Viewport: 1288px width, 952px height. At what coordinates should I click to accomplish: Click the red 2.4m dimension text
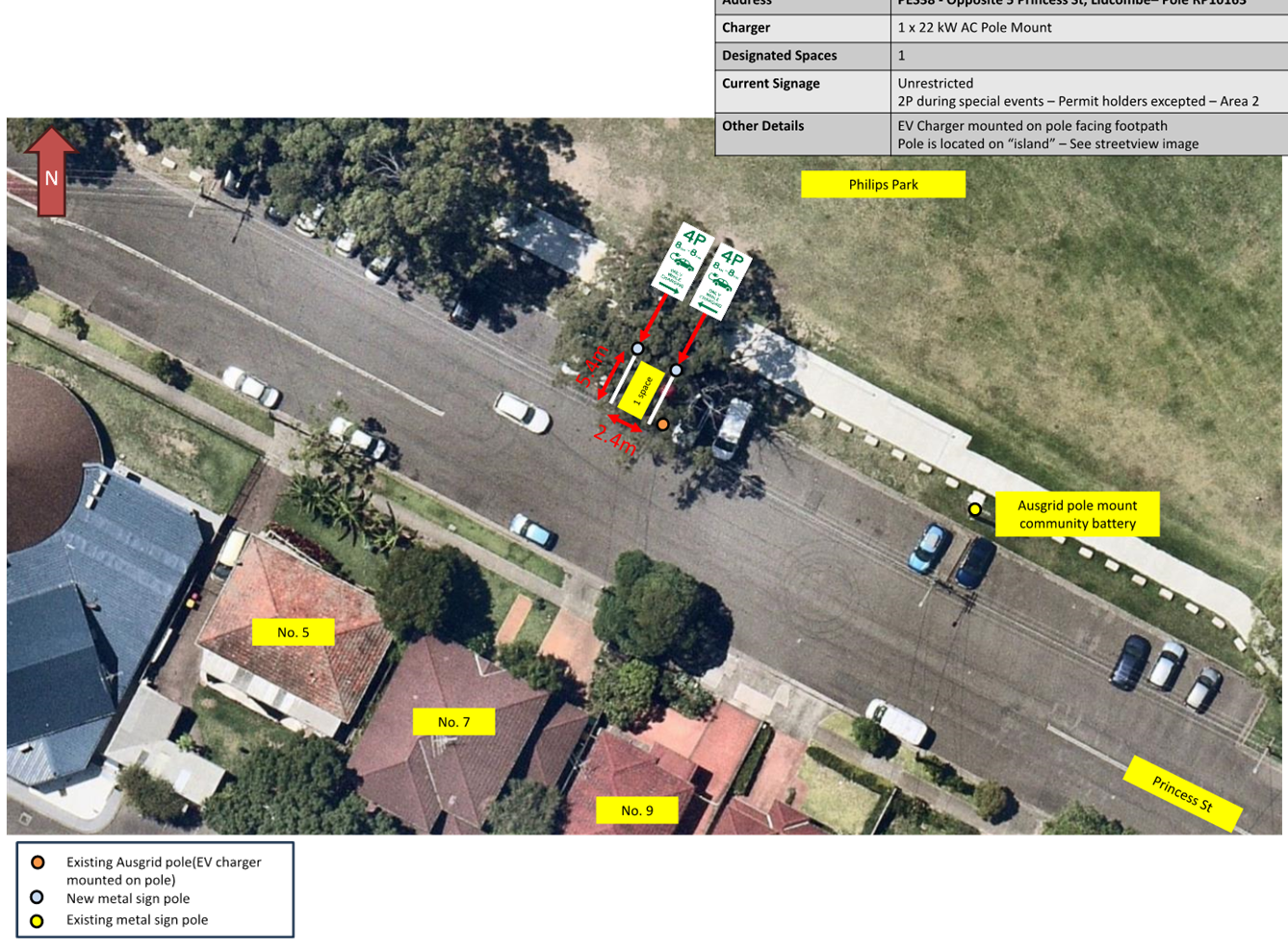pyautogui.click(x=615, y=438)
